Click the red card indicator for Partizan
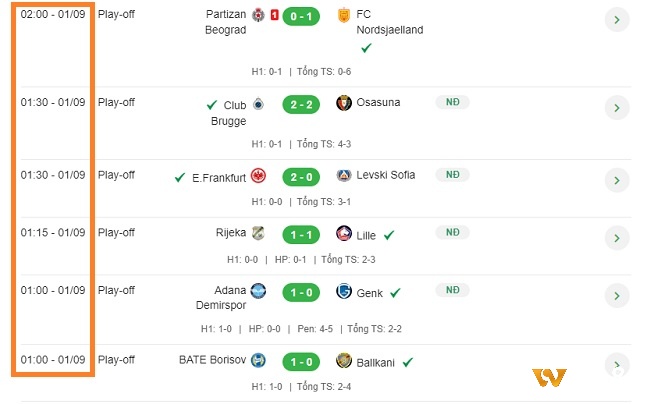Screen dimensions: 650x404 pyautogui.click(x=274, y=15)
